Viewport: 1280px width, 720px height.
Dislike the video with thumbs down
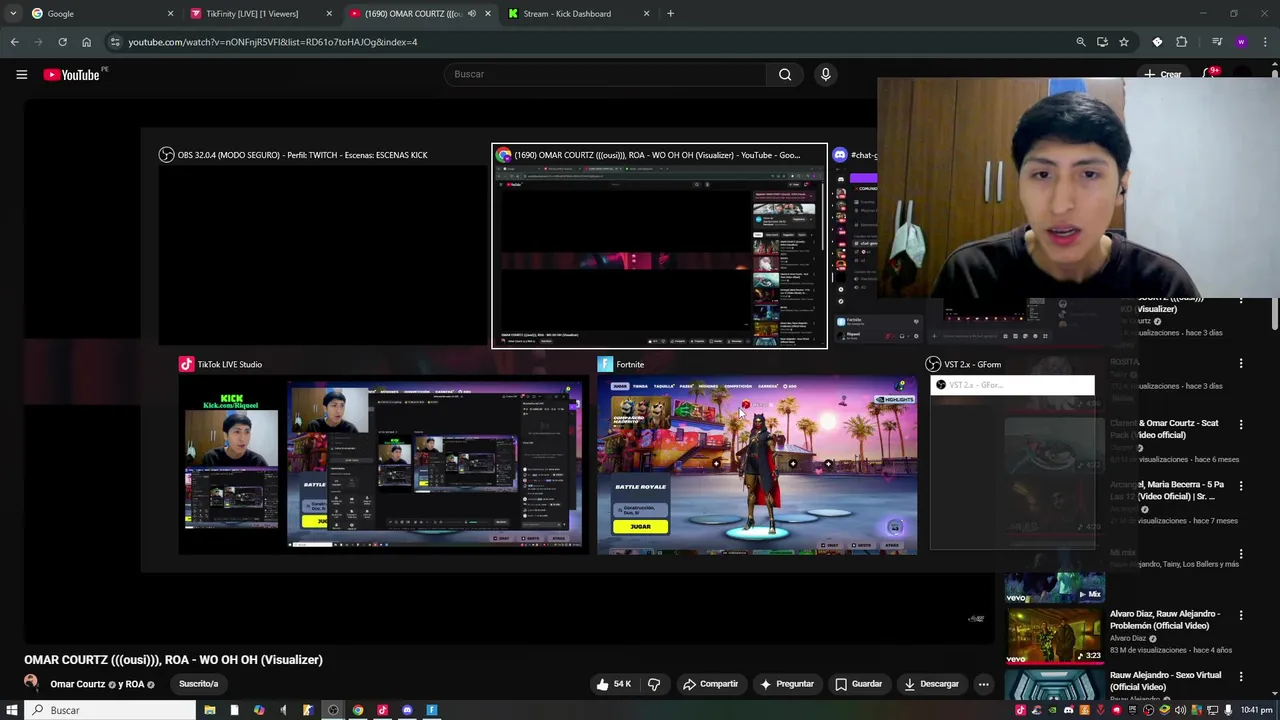click(654, 684)
